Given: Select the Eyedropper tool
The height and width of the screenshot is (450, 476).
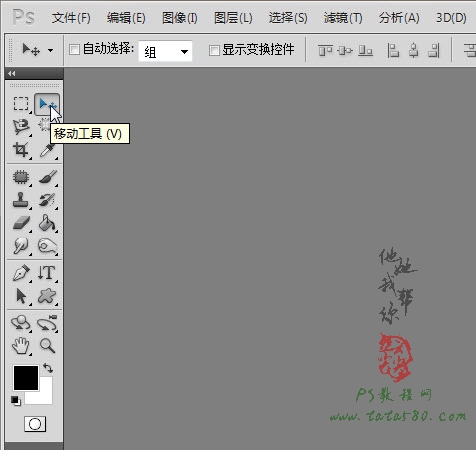Looking at the screenshot, I should (47, 150).
